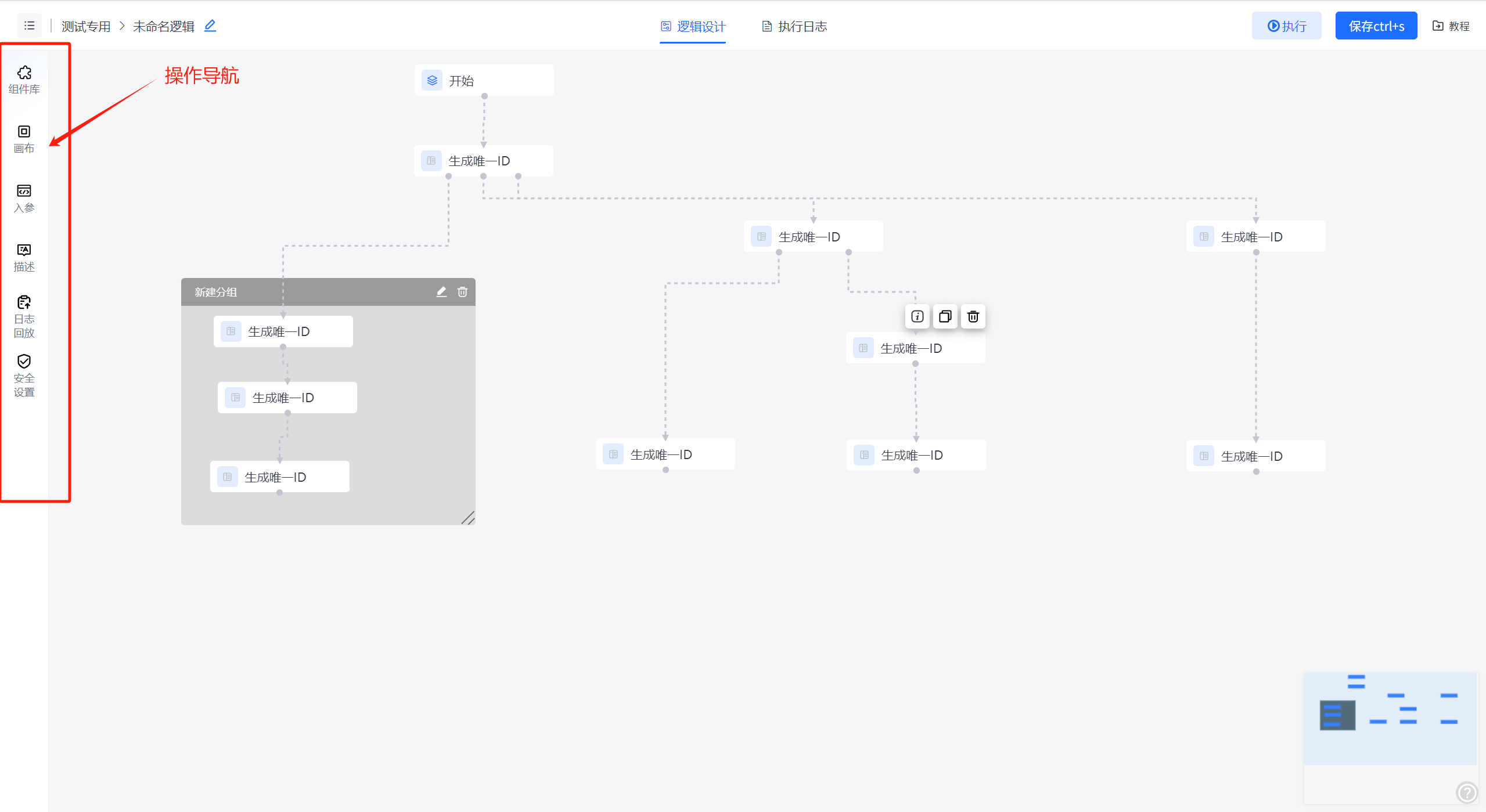Copy the selected node using duplicate icon
The width and height of the screenshot is (1486, 812).
click(x=945, y=316)
